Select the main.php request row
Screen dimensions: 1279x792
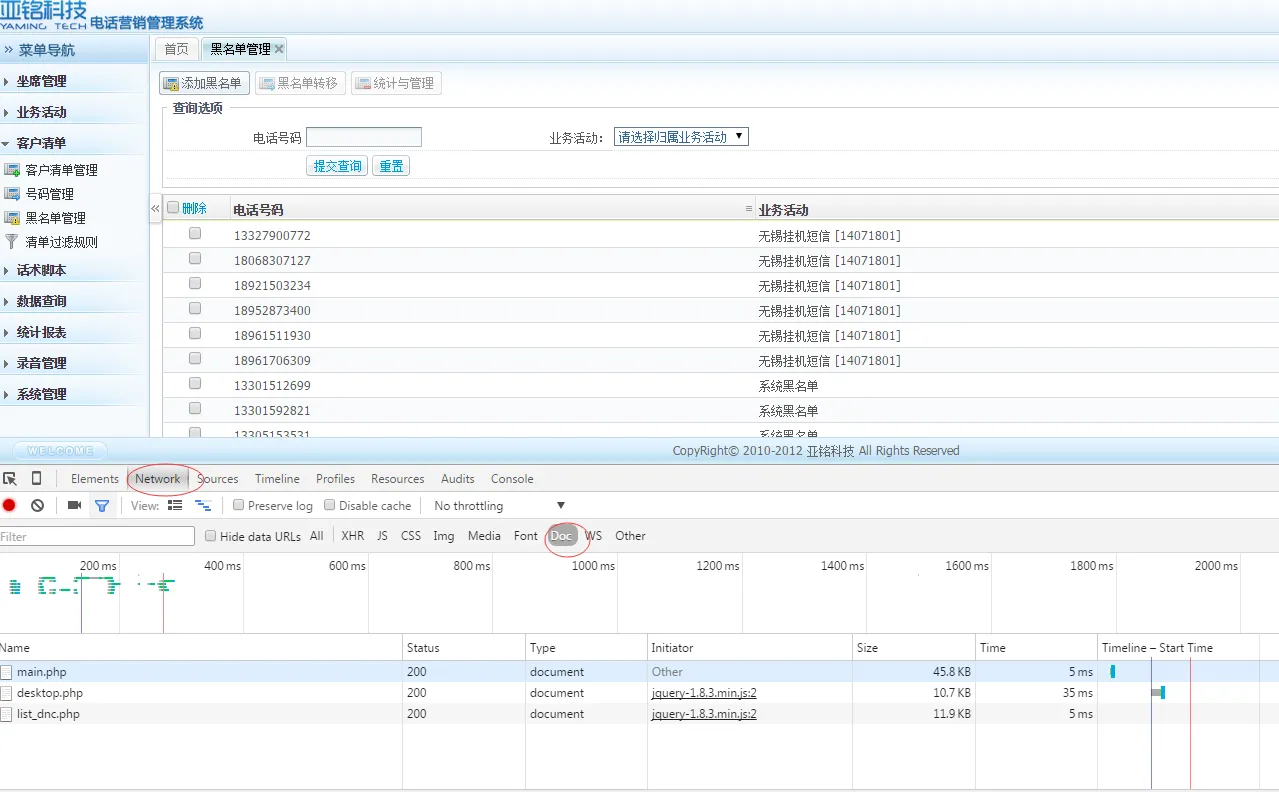point(639,672)
